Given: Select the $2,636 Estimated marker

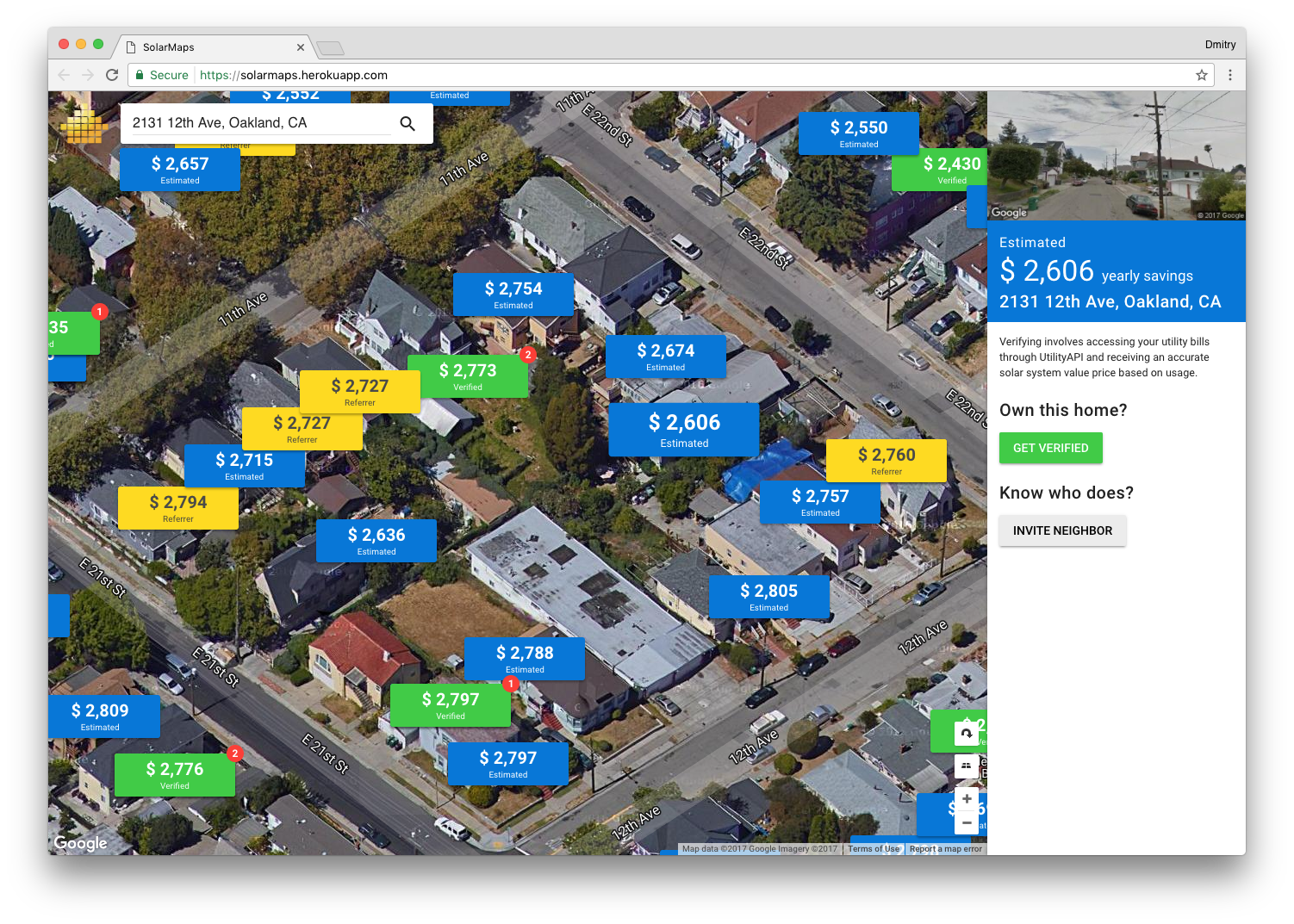Looking at the screenshot, I should tap(376, 541).
